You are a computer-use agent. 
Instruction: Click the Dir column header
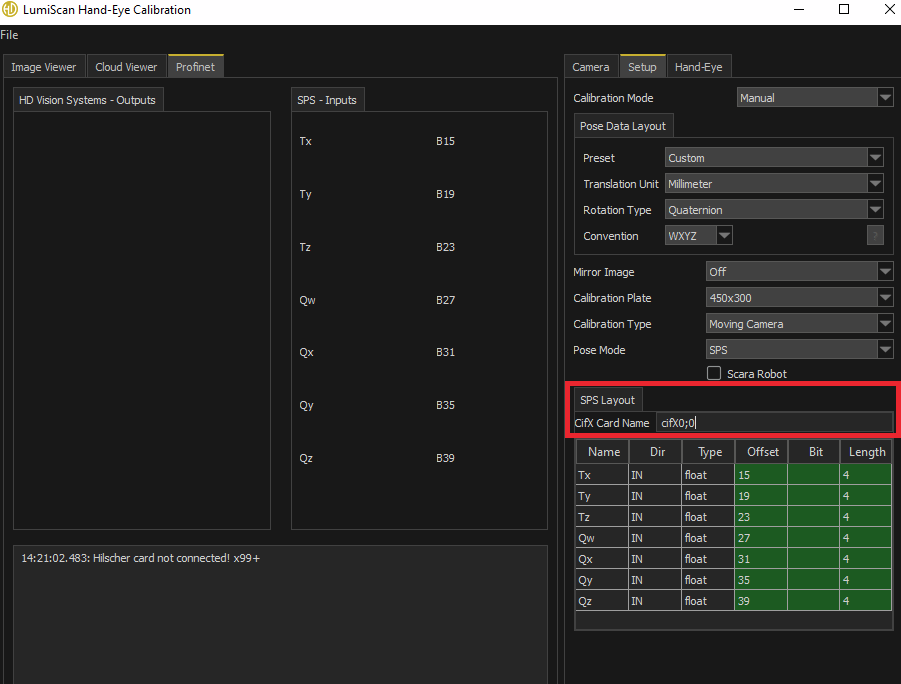656,452
